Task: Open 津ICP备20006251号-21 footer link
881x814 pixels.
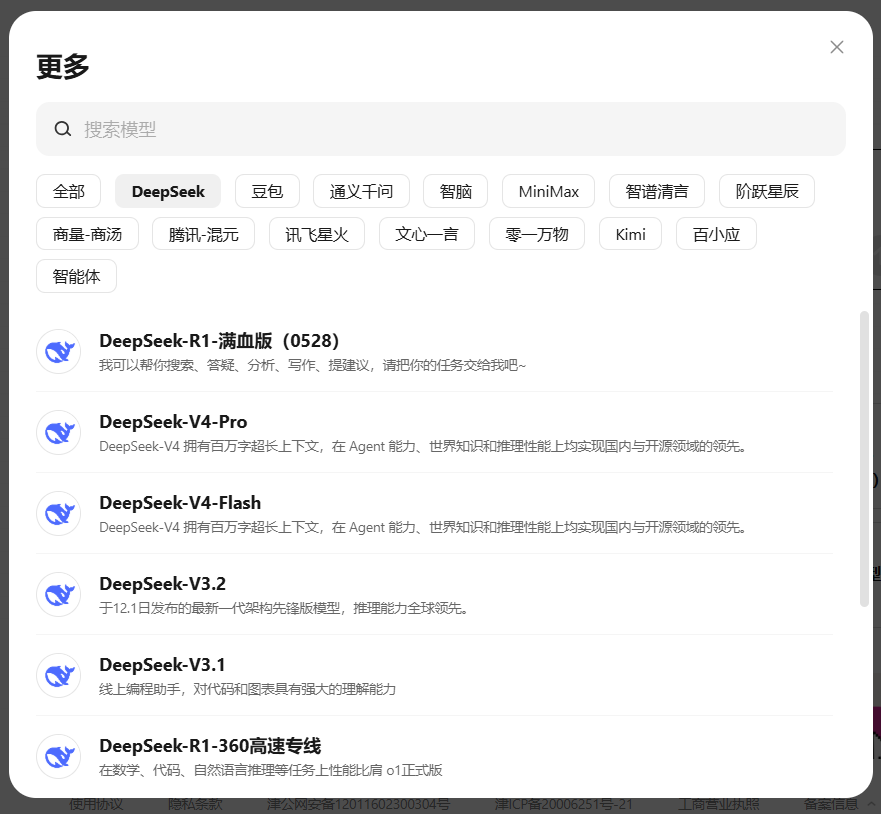Action: (564, 805)
